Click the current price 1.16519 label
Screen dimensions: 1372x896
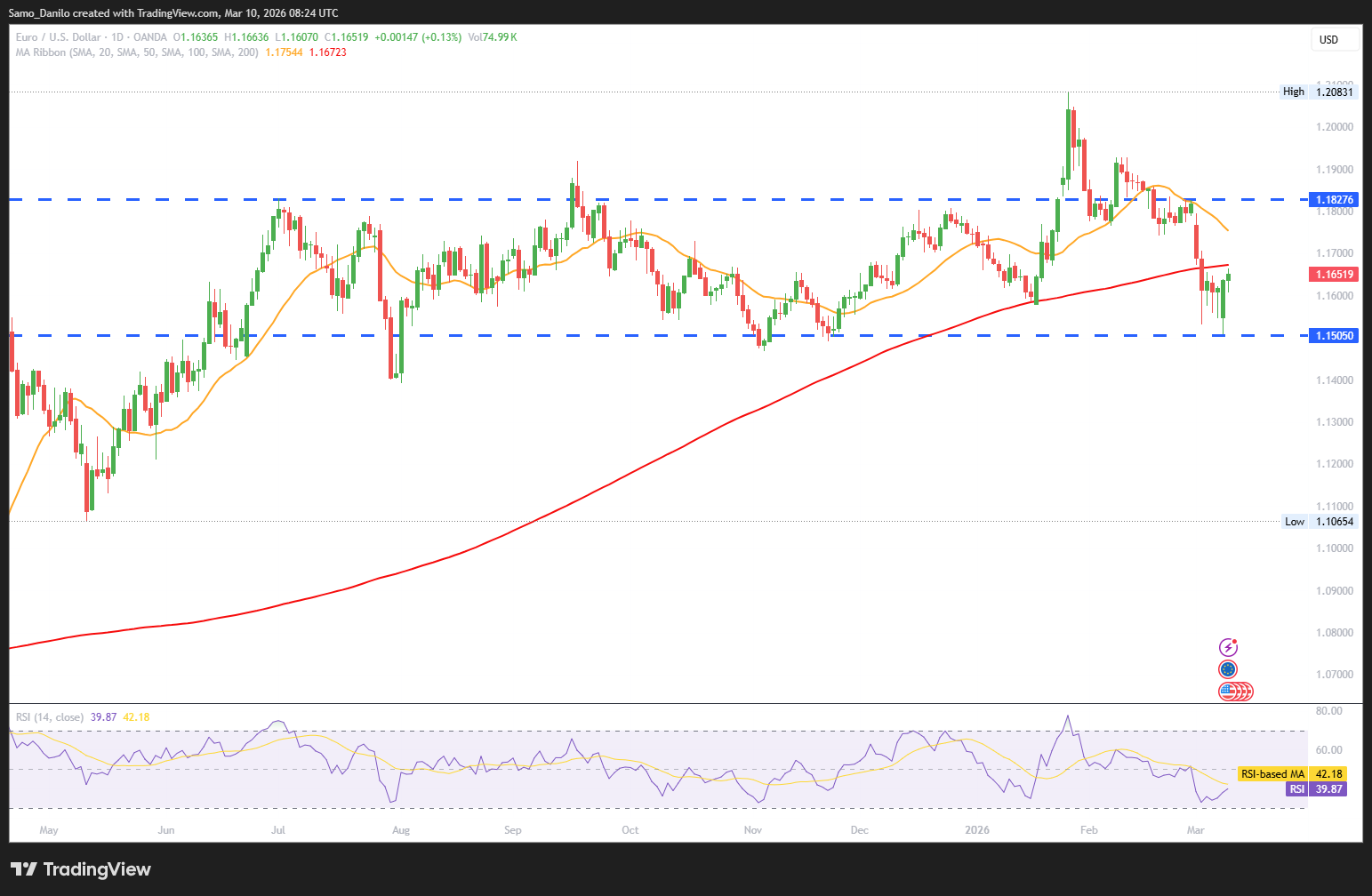(x=1334, y=275)
